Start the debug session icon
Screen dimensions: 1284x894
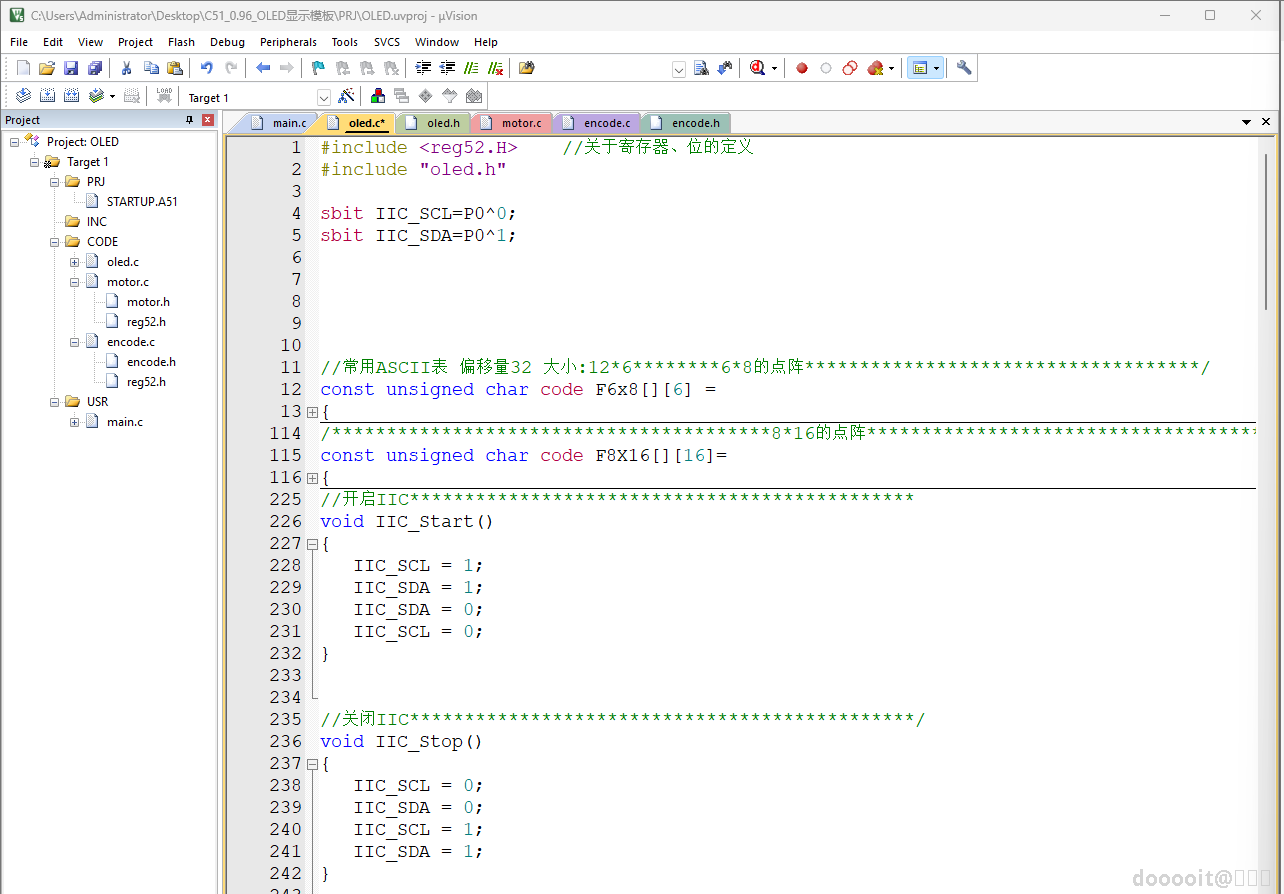click(x=757, y=68)
